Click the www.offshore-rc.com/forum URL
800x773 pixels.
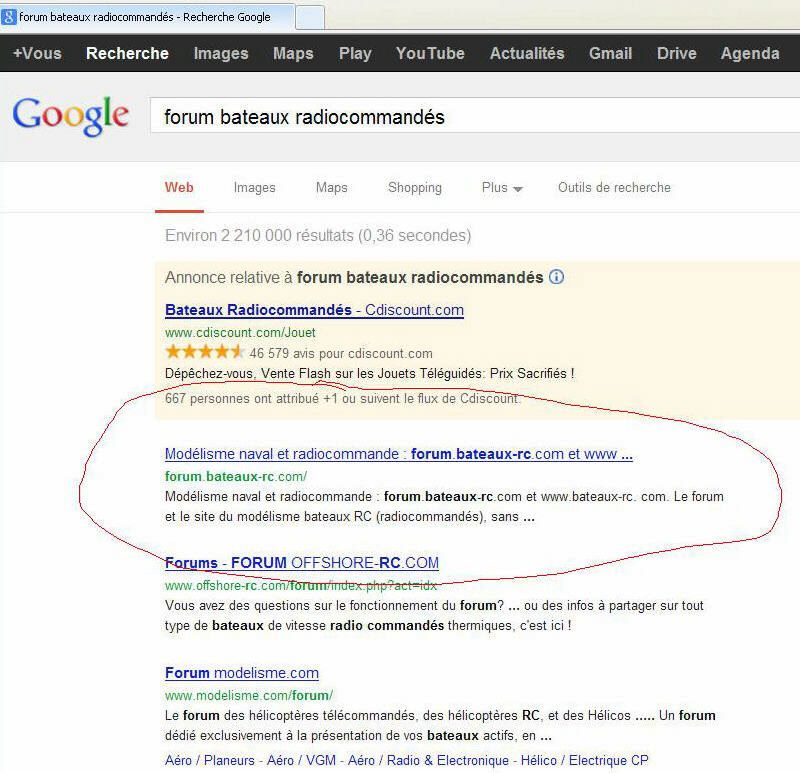coord(301,586)
